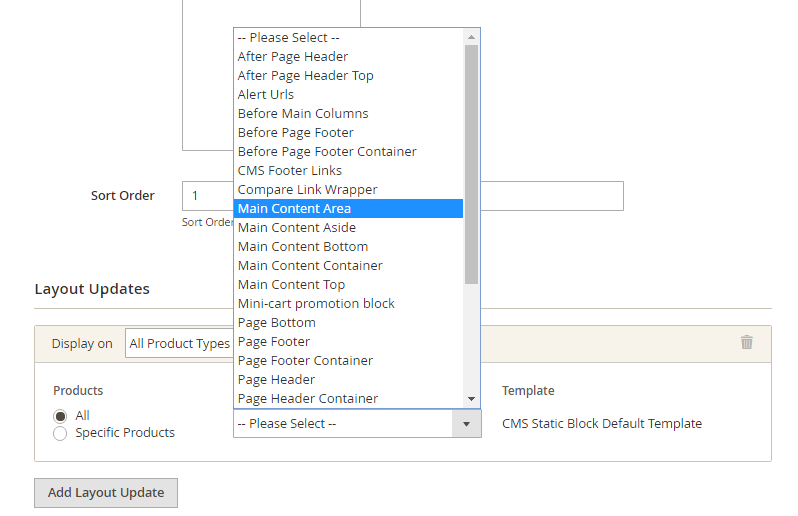Choose Main Content Area option
This screenshot has width=798, height=516.
(349, 209)
